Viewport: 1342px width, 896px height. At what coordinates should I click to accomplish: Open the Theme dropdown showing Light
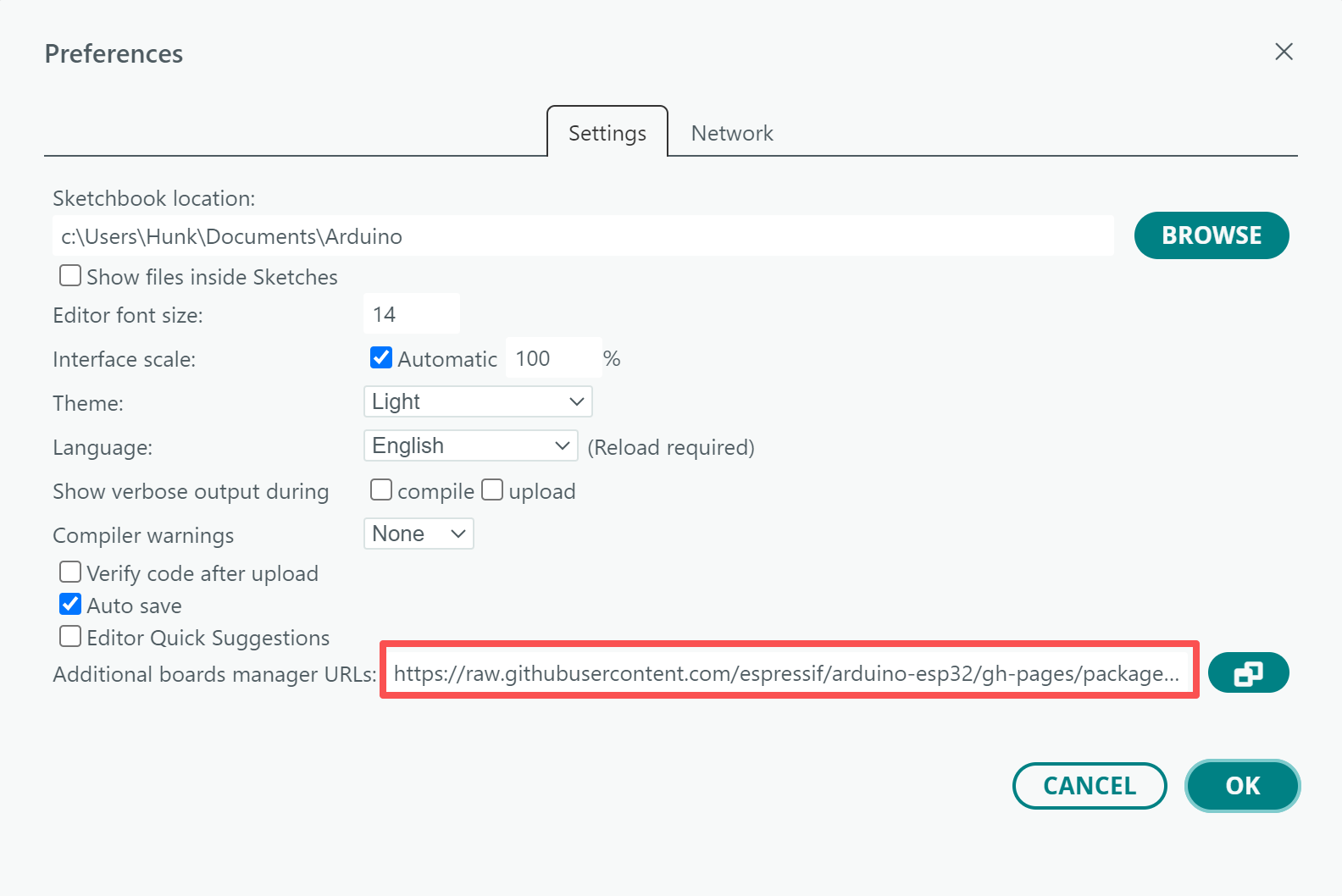coord(478,401)
